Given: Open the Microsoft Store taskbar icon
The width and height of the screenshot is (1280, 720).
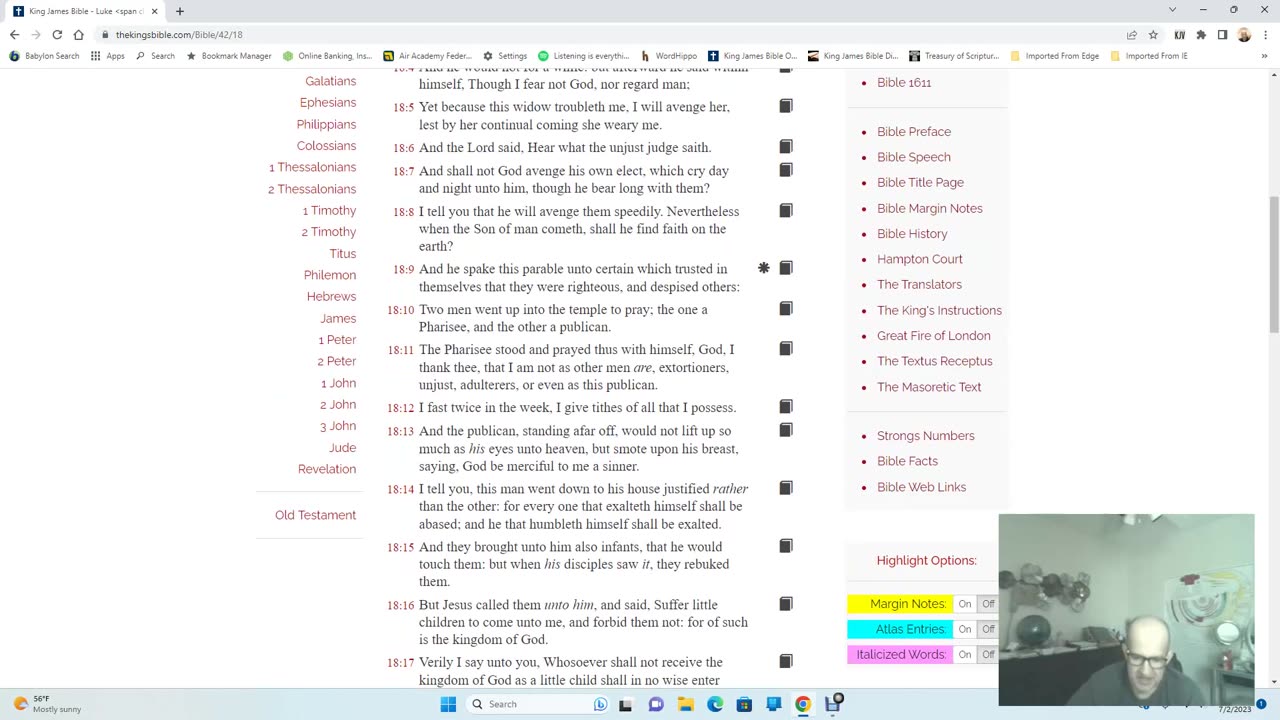Looking at the screenshot, I should (744, 704).
